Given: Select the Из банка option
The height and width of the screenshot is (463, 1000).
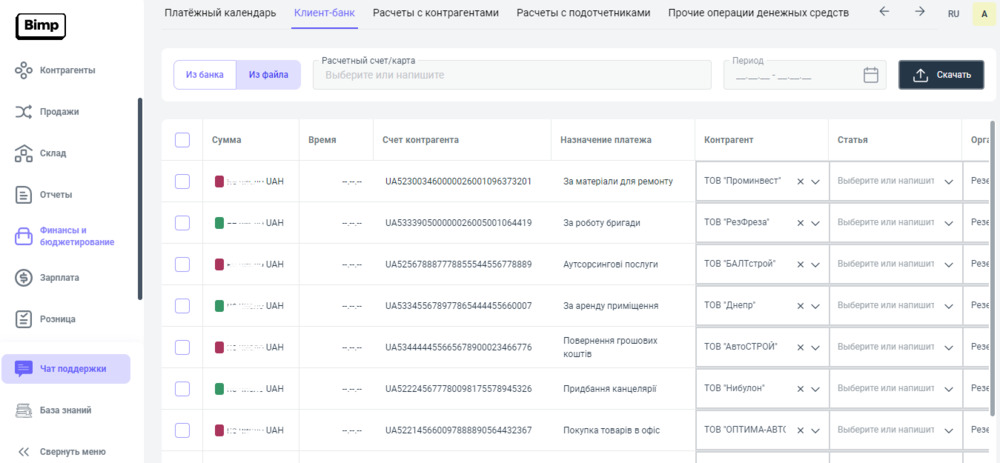Looking at the screenshot, I should (205, 75).
